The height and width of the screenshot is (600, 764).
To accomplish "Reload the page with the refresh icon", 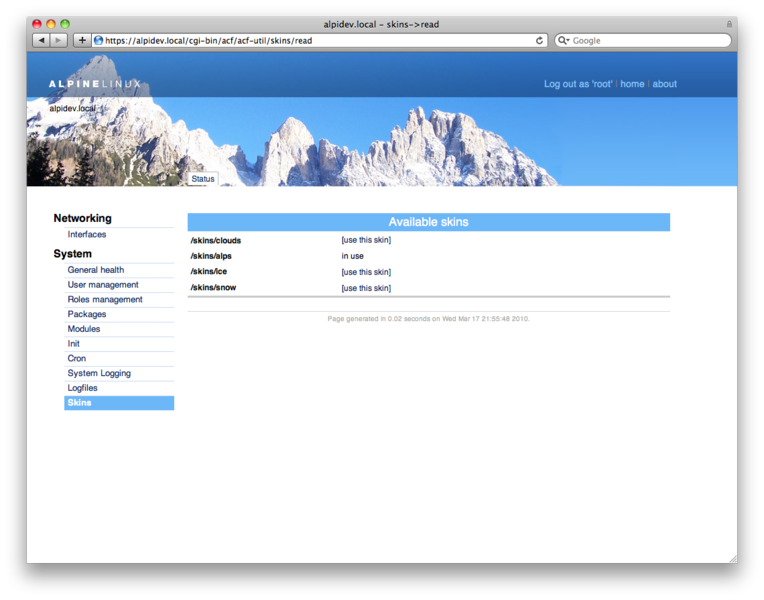I will 539,40.
